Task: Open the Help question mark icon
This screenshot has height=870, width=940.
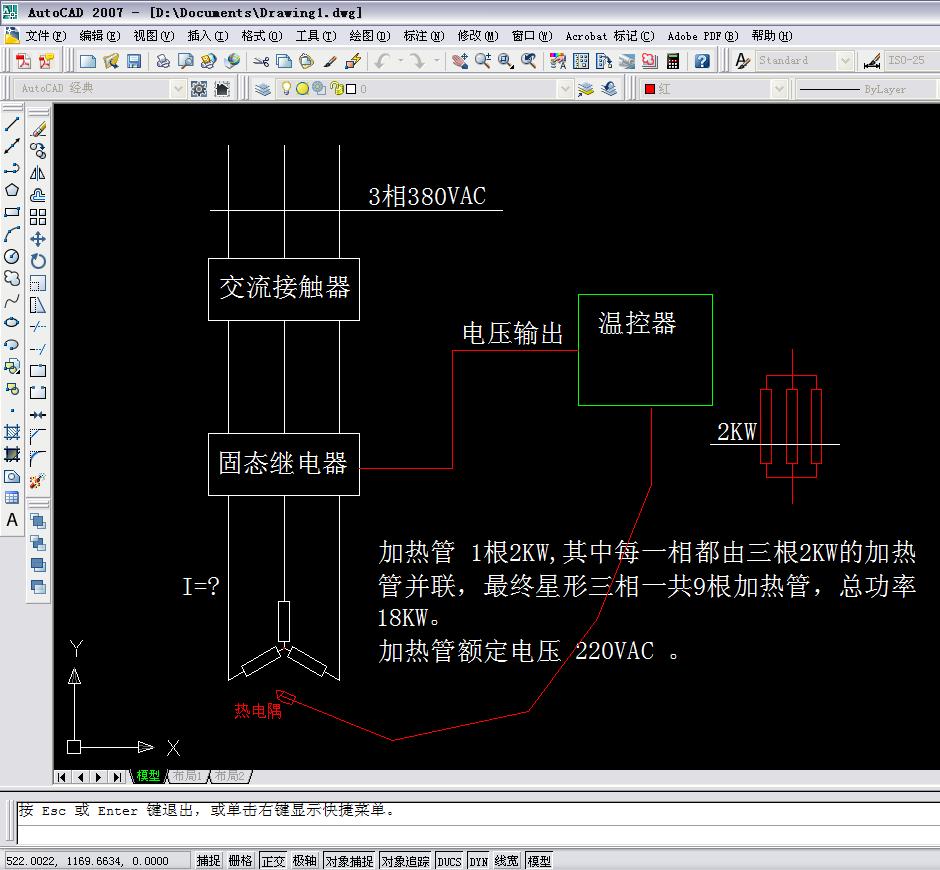Action: coord(702,61)
